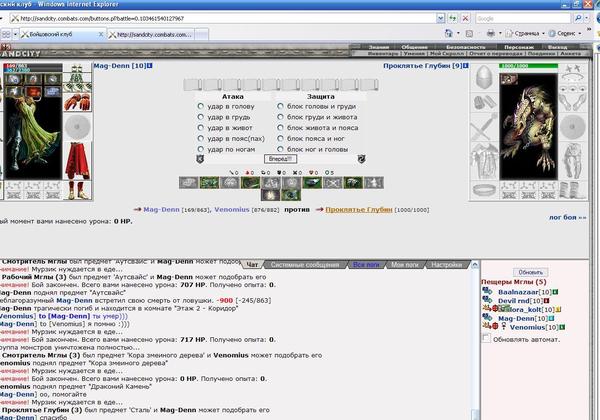Click the right shield icon beside Вперед button
This screenshot has width=600, height=420.
click(361, 159)
